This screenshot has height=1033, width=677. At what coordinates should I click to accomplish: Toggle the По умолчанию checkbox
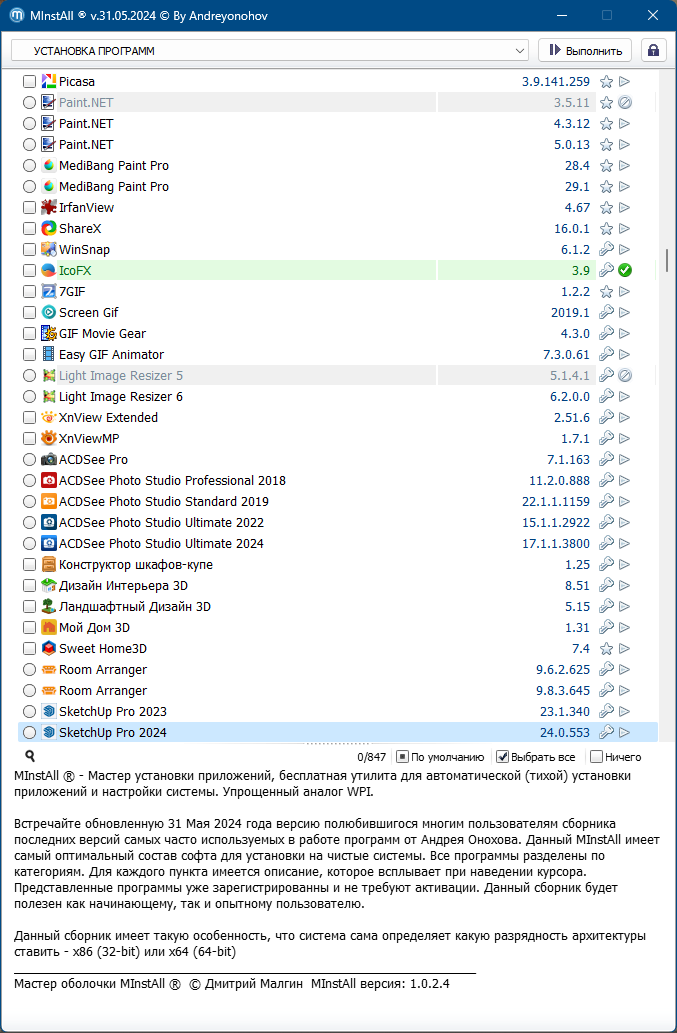(x=402, y=757)
